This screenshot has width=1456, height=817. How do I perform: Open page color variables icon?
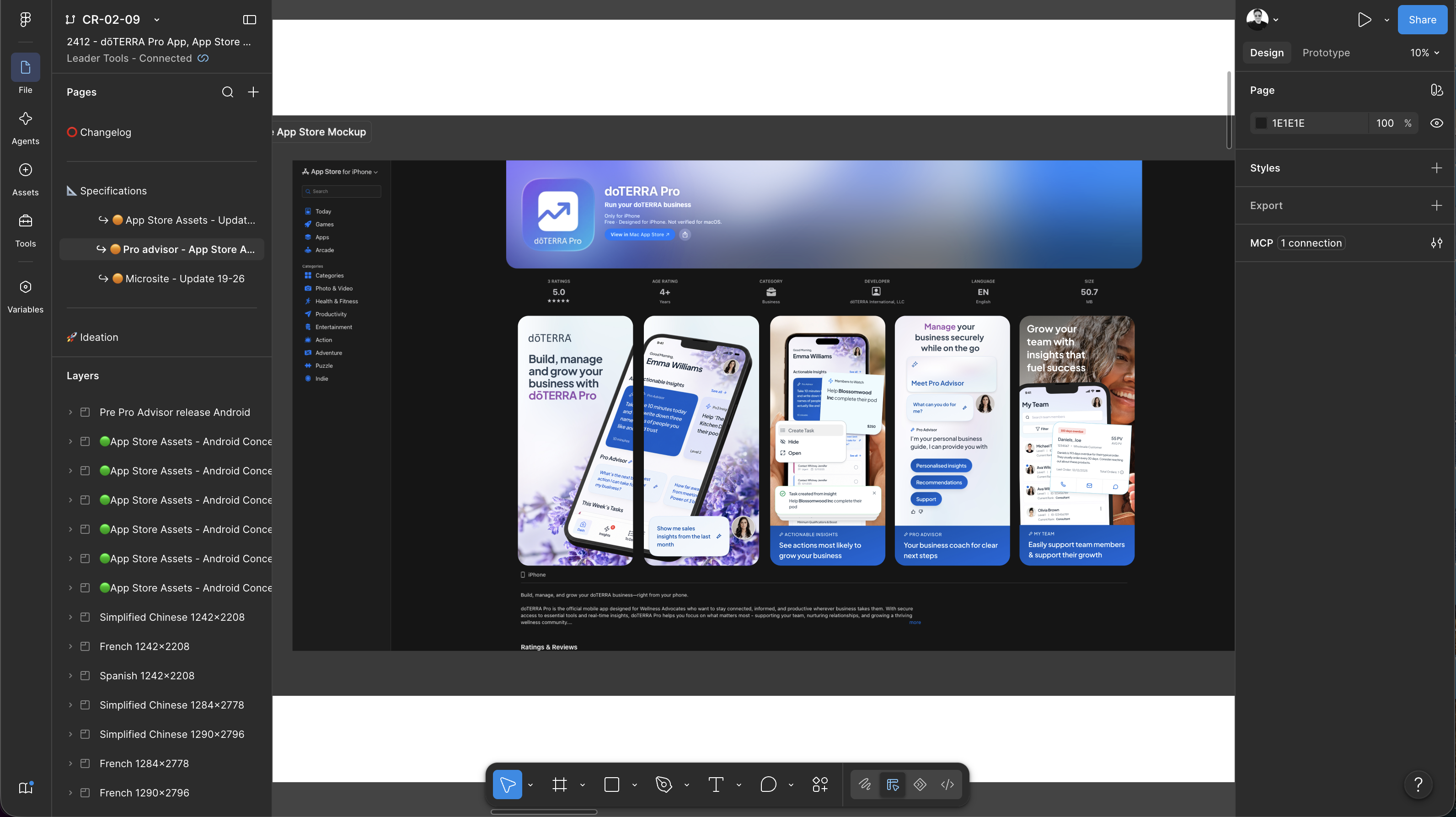click(1436, 91)
